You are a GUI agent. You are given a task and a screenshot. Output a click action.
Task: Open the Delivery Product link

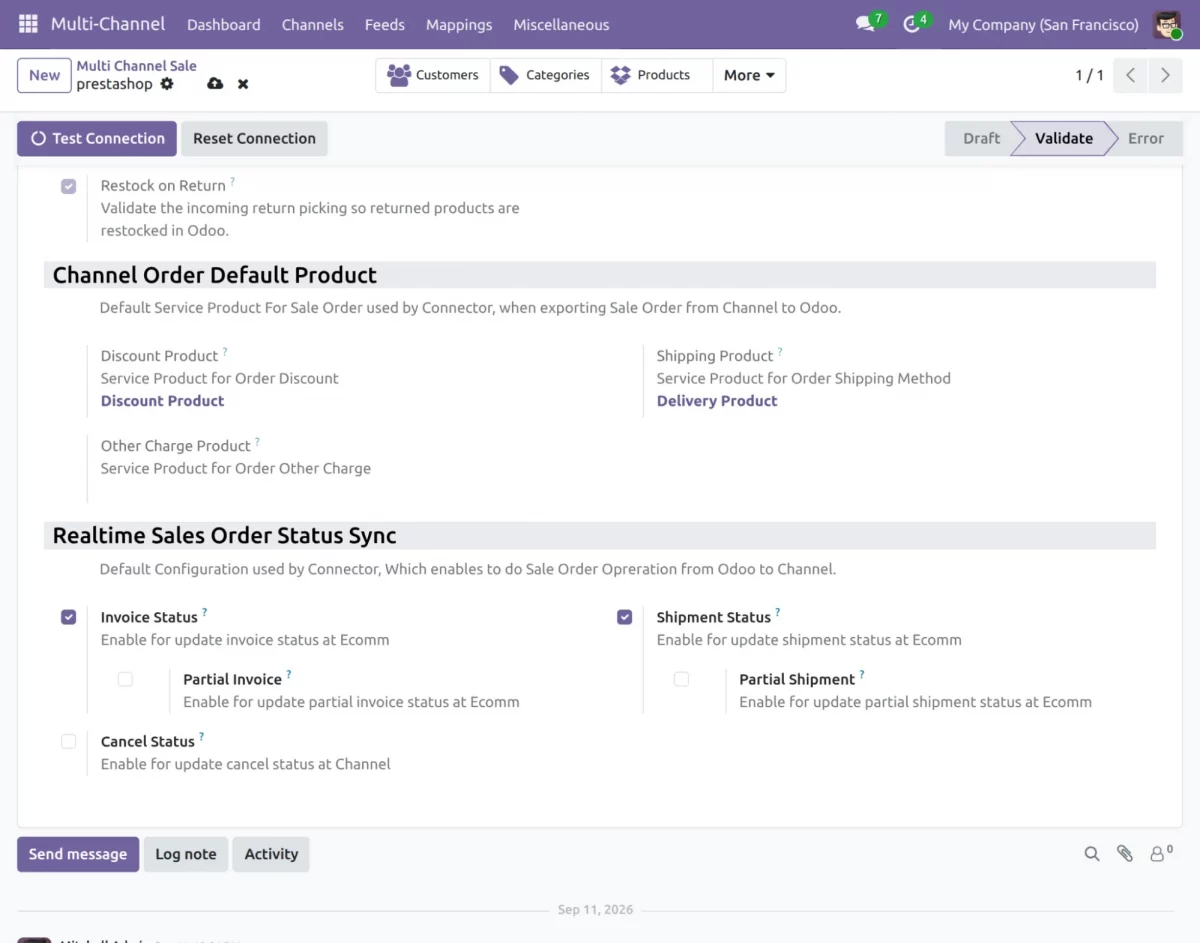point(717,401)
